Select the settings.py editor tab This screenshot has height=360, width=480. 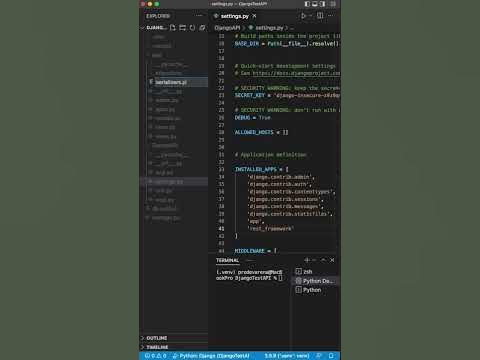[235, 16]
